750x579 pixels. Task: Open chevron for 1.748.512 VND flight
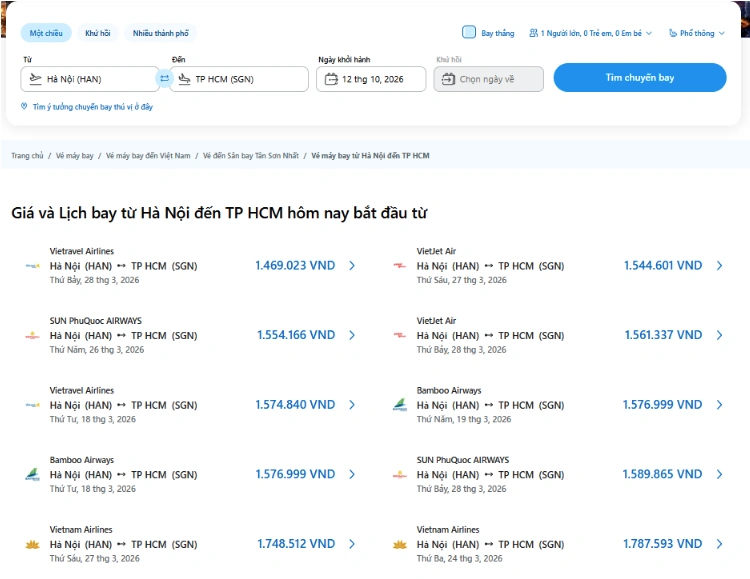[352, 544]
